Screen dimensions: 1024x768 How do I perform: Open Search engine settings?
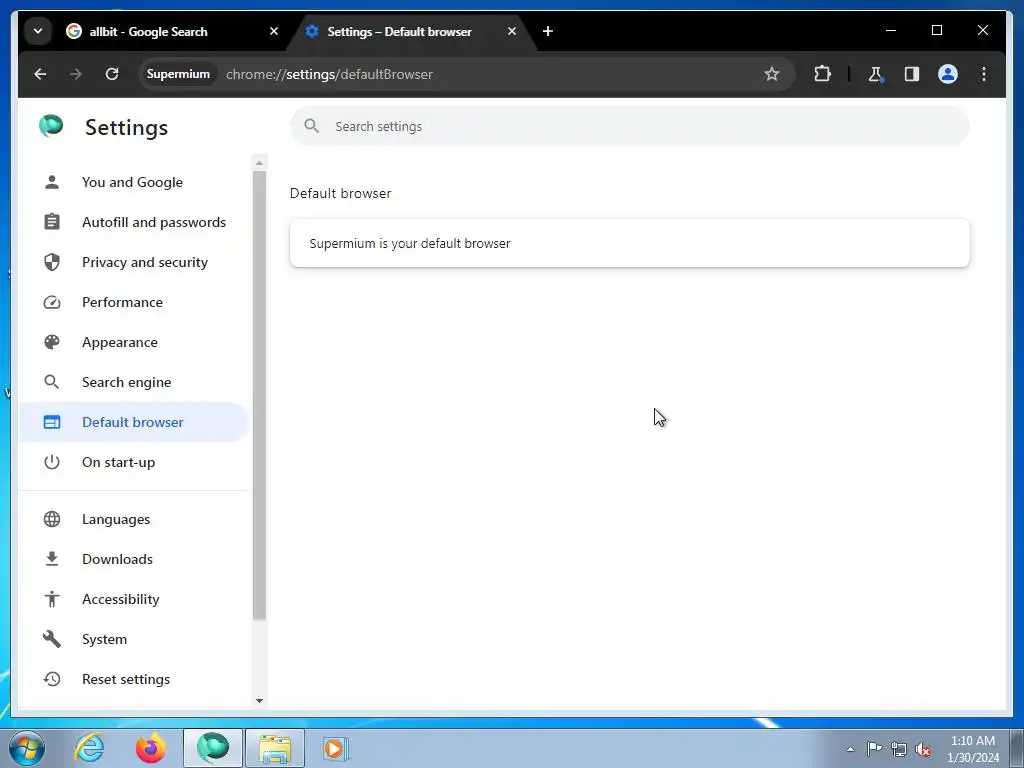(133, 382)
